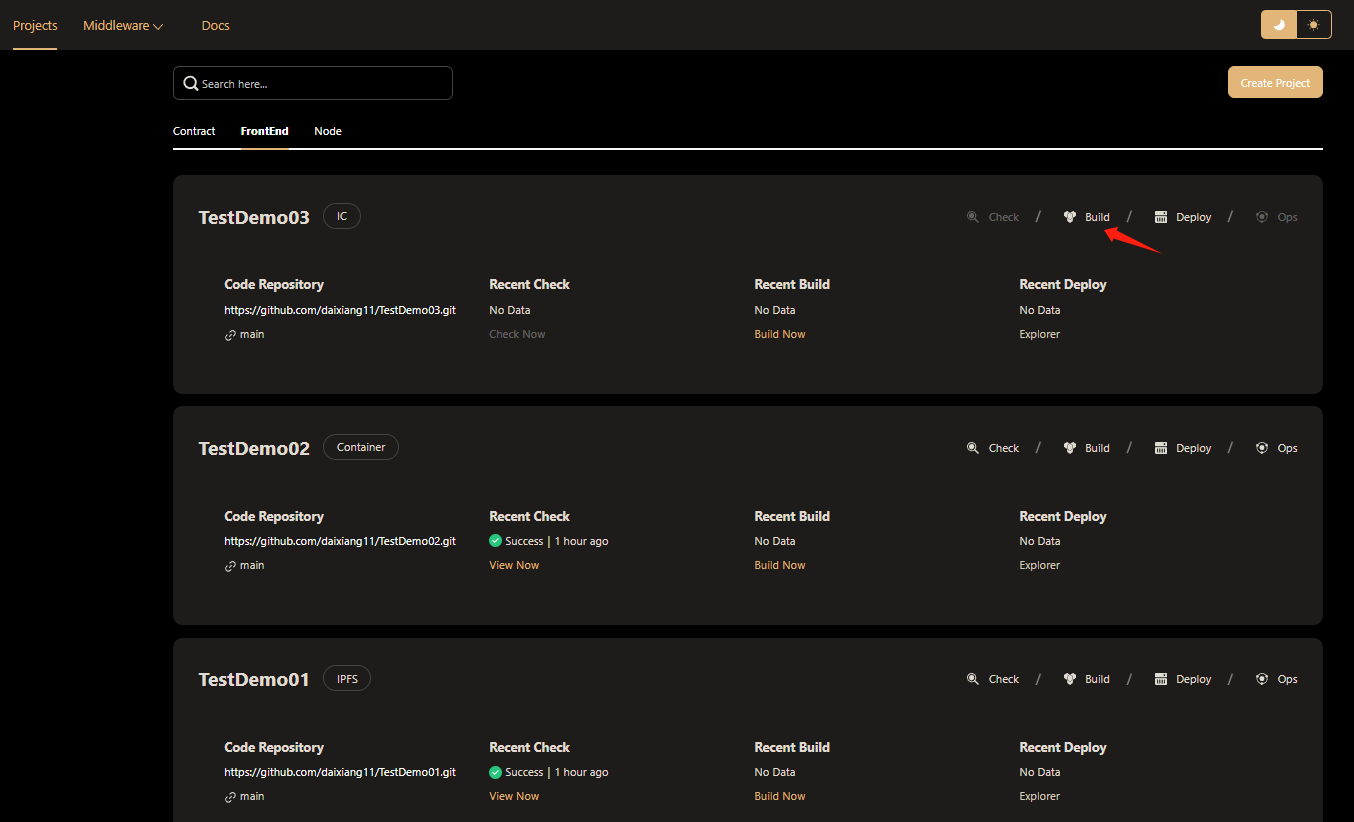Click Code Repository heading in TestDemo01 card
The image size is (1354, 822).
point(274,747)
